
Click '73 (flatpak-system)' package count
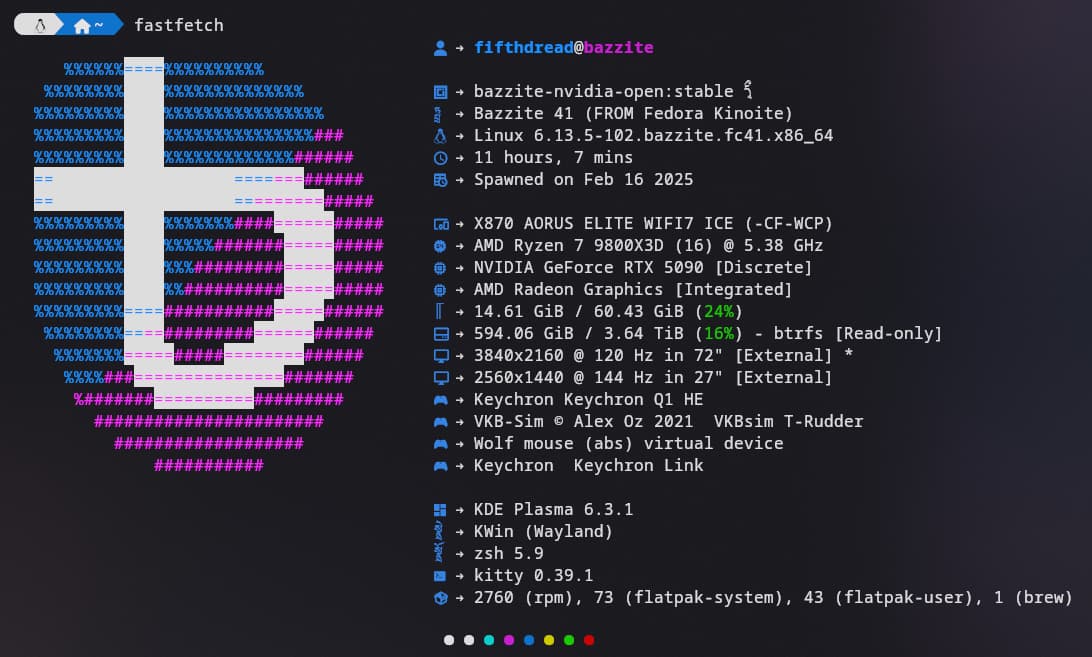pos(688,597)
